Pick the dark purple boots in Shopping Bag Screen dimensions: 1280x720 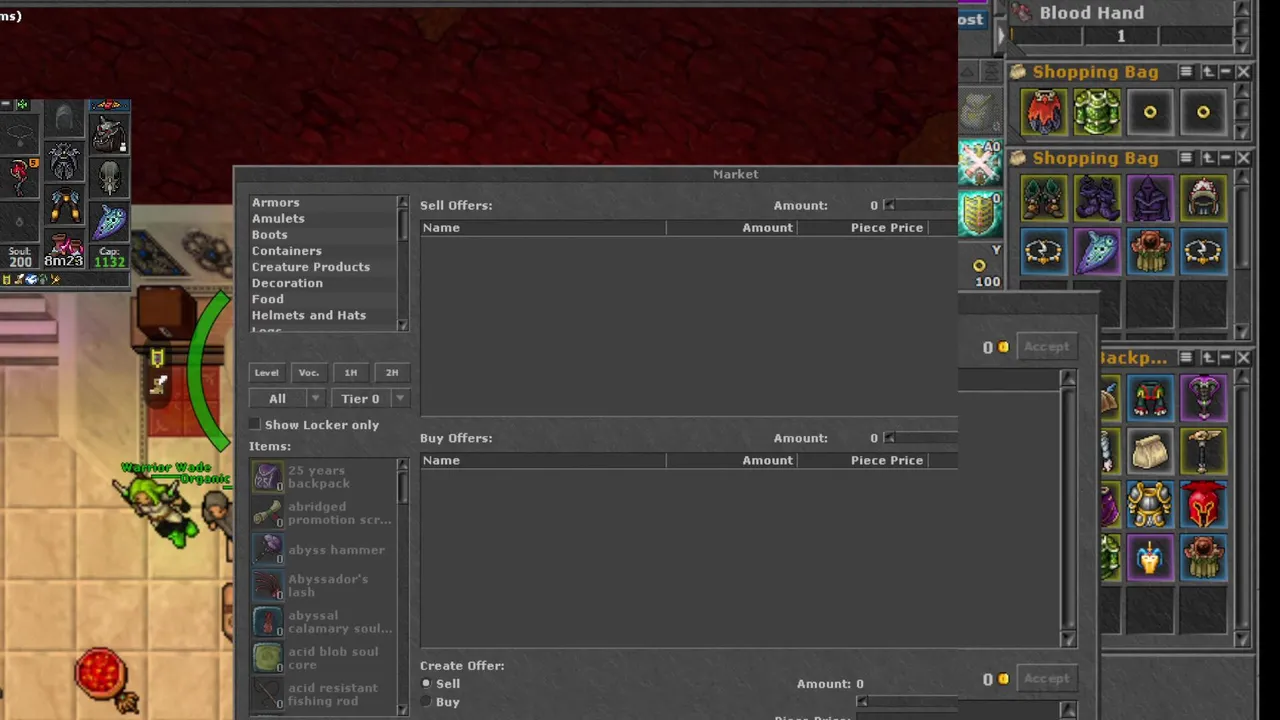tap(1097, 198)
